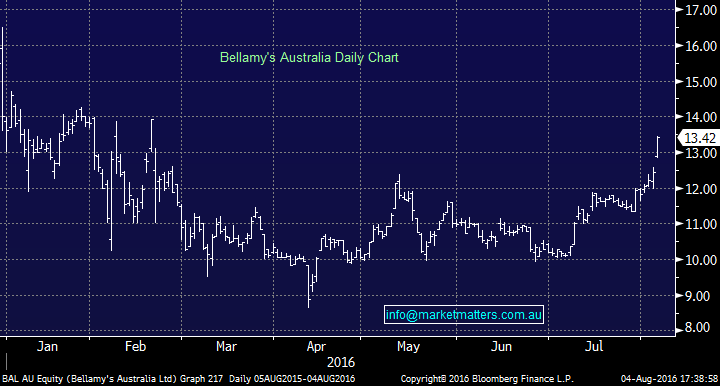Click the 11.00 price axis label

coord(701,224)
